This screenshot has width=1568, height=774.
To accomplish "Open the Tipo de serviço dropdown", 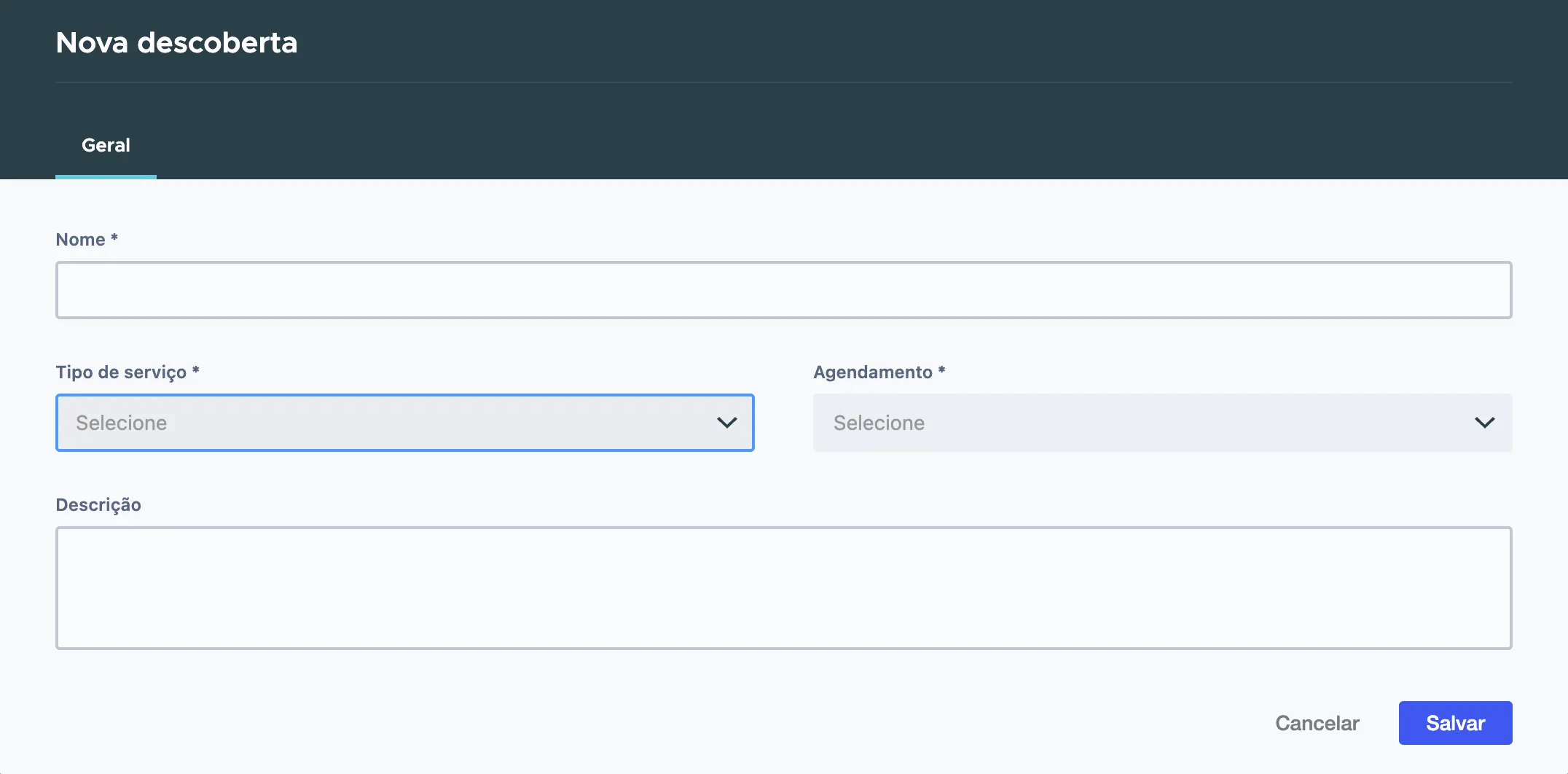I will (405, 423).
